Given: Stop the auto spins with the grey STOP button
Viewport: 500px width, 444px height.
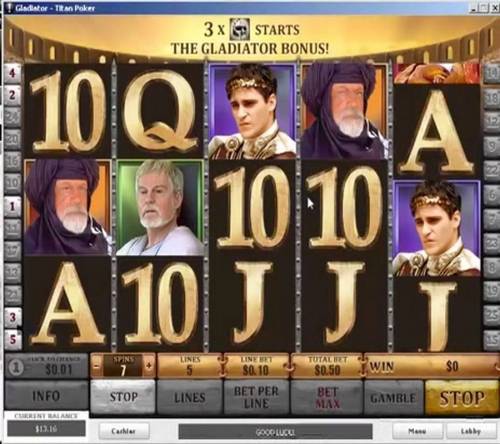Looking at the screenshot, I should [x=123, y=397].
